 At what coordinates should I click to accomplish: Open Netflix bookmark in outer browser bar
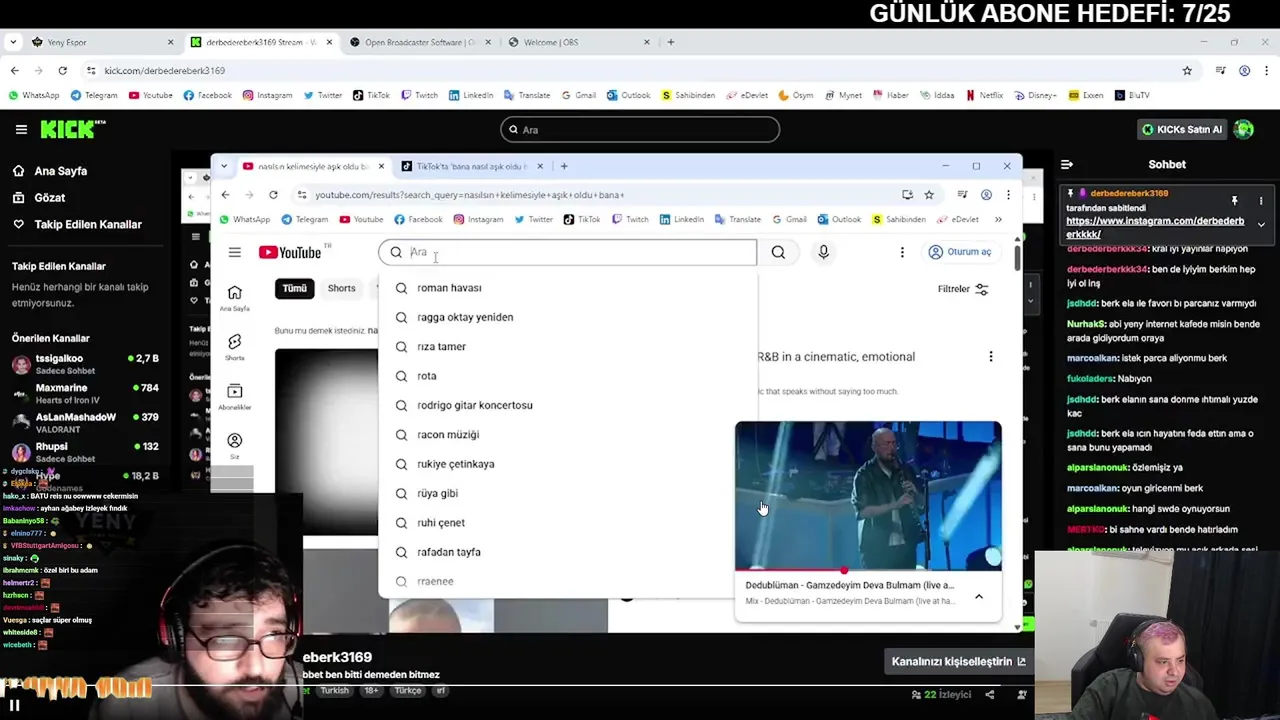(x=984, y=95)
